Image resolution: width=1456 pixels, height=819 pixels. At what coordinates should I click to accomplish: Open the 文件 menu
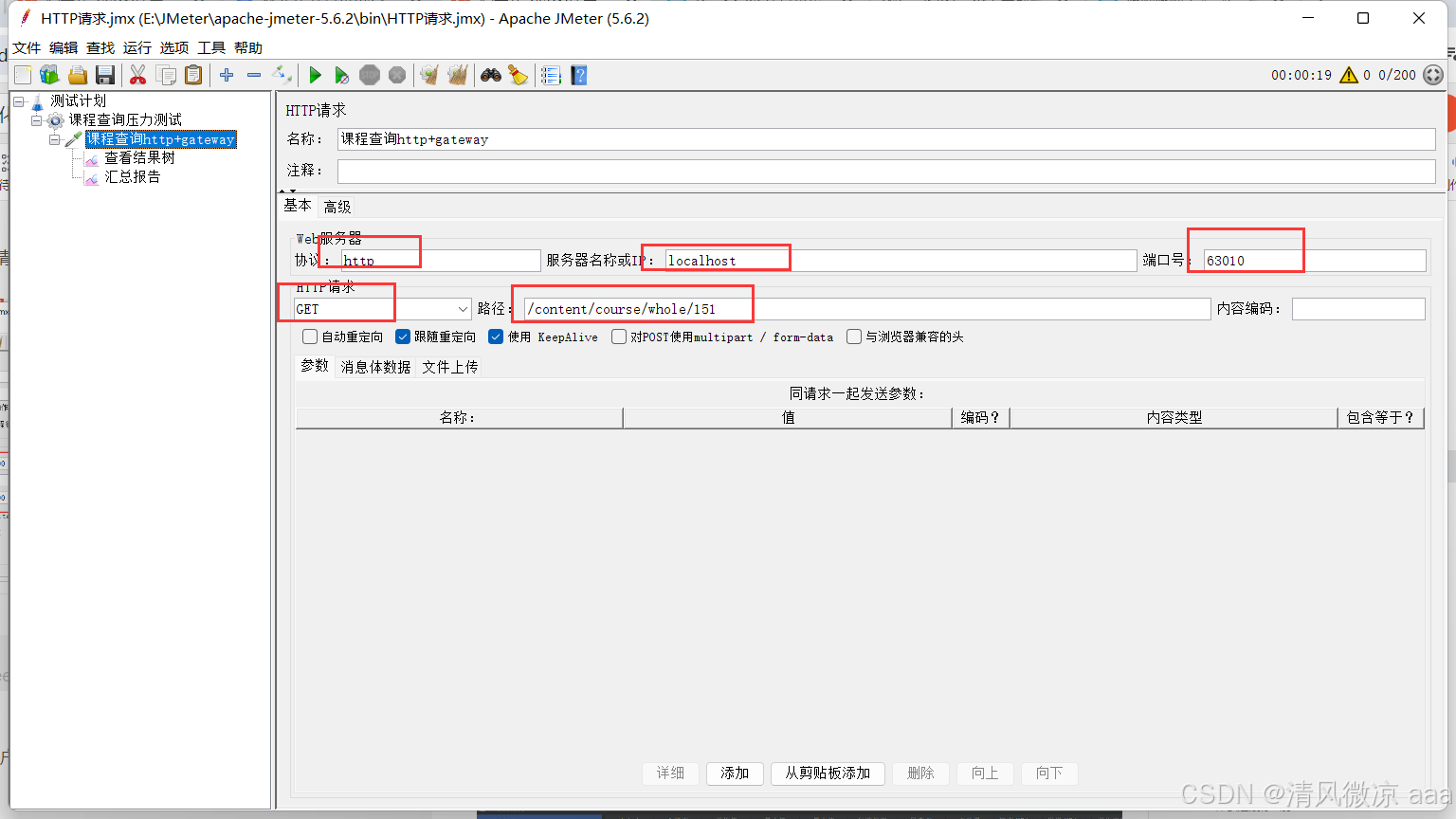[x=27, y=47]
